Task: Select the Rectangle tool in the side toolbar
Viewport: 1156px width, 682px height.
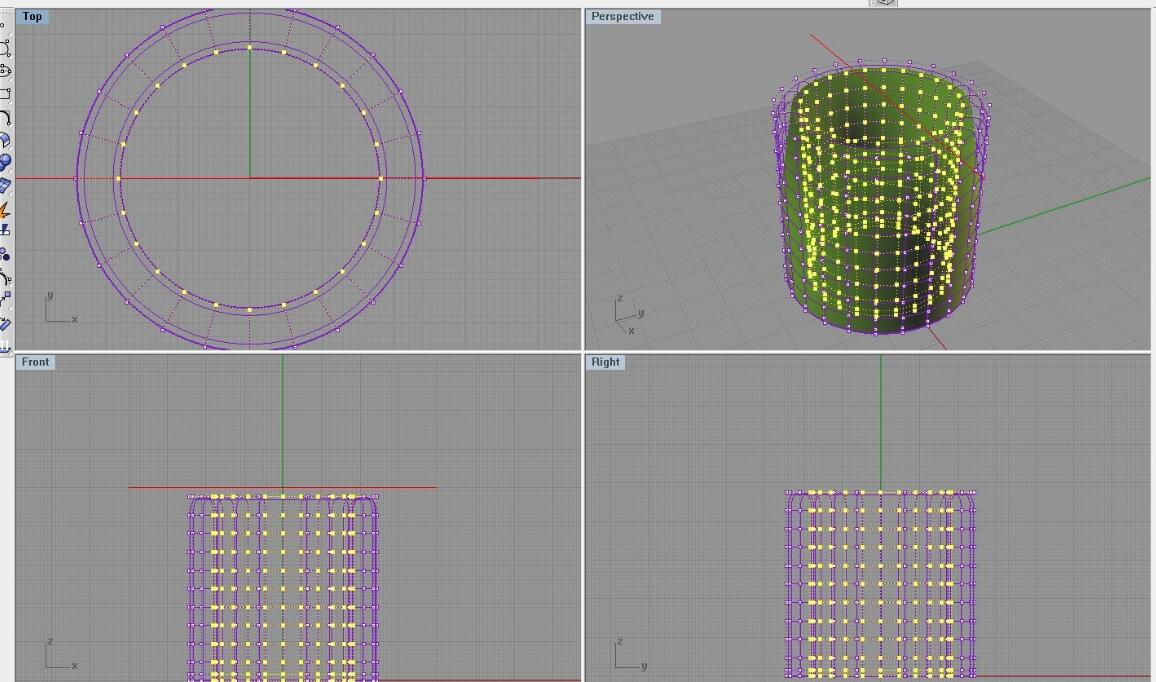Action: click(5, 94)
